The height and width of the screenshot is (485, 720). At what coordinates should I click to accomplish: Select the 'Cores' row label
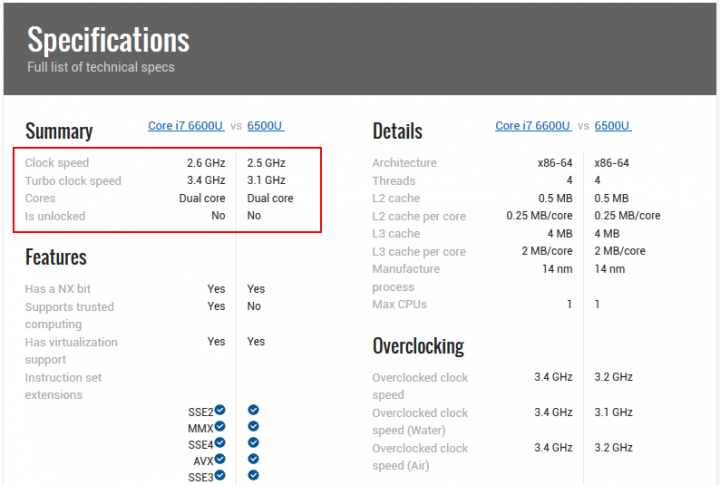click(x=40, y=198)
